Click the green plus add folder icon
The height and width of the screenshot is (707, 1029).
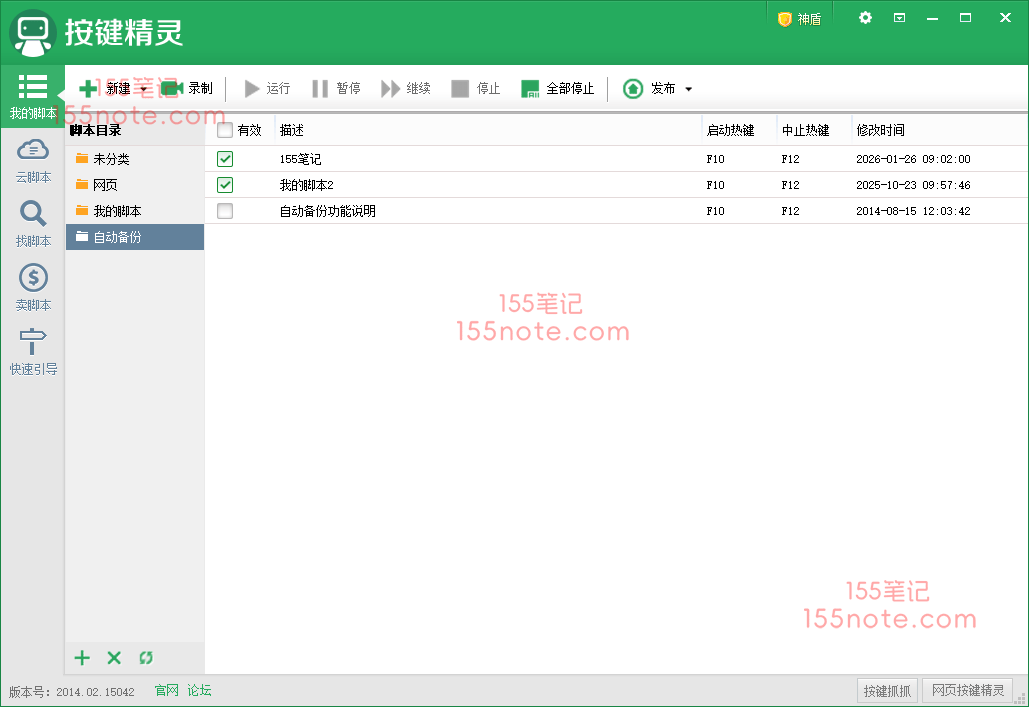(x=82, y=658)
